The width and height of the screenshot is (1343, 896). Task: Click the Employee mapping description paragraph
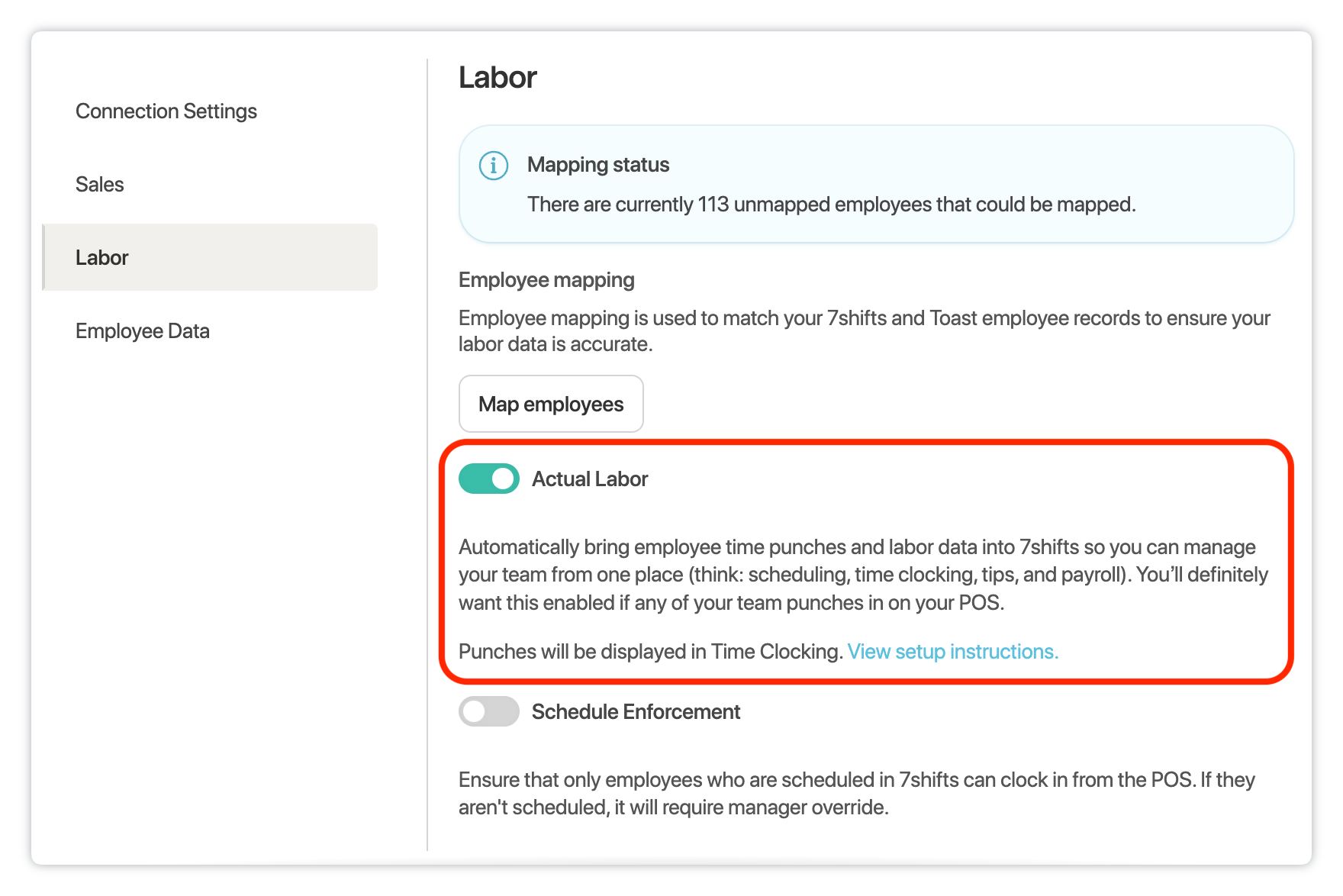863,330
